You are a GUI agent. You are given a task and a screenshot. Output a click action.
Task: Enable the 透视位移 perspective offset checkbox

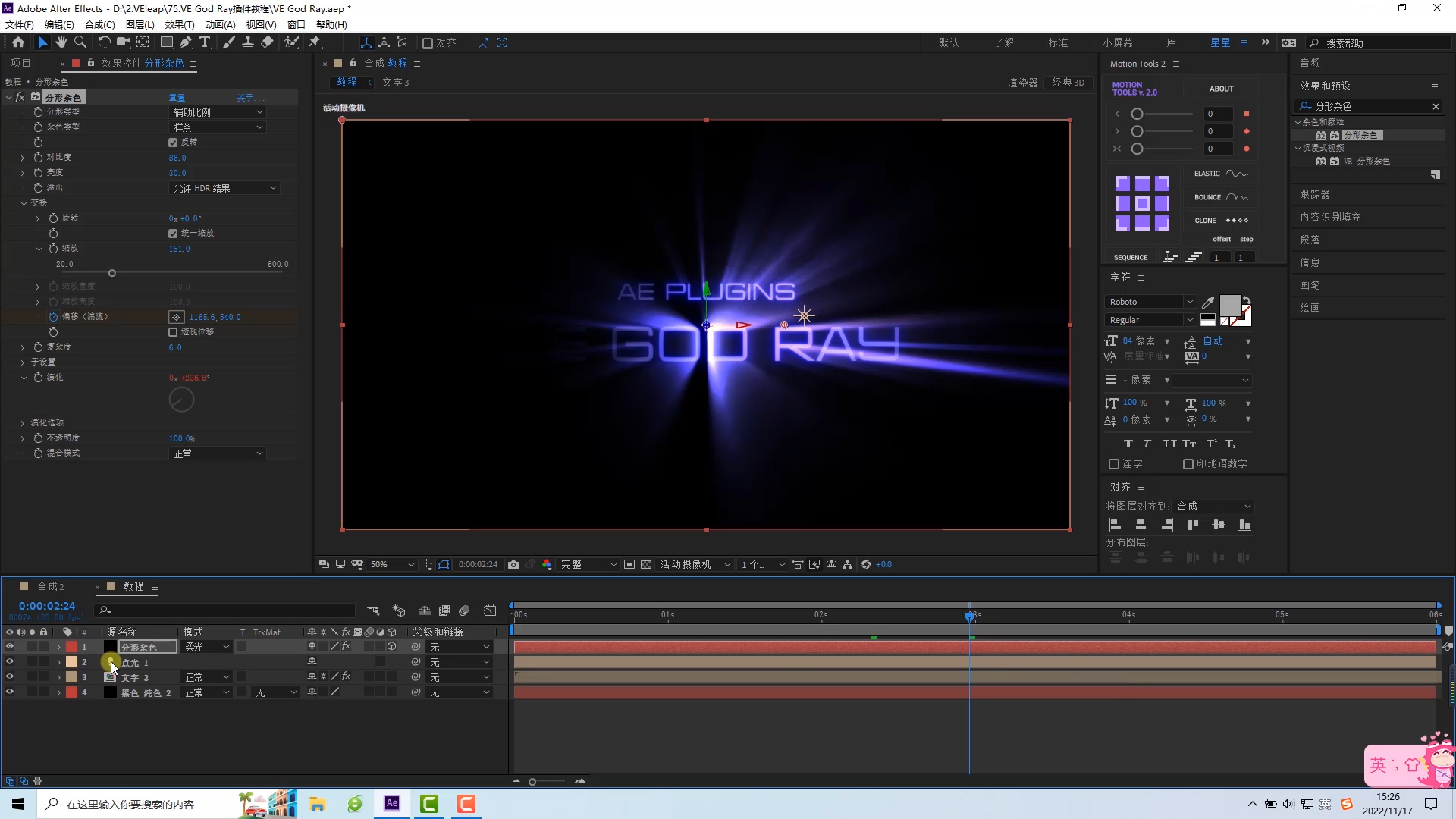coord(173,332)
